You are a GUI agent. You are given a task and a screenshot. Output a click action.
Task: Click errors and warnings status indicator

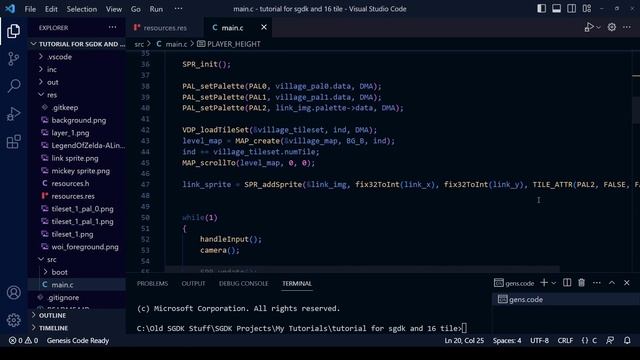pos(24,340)
